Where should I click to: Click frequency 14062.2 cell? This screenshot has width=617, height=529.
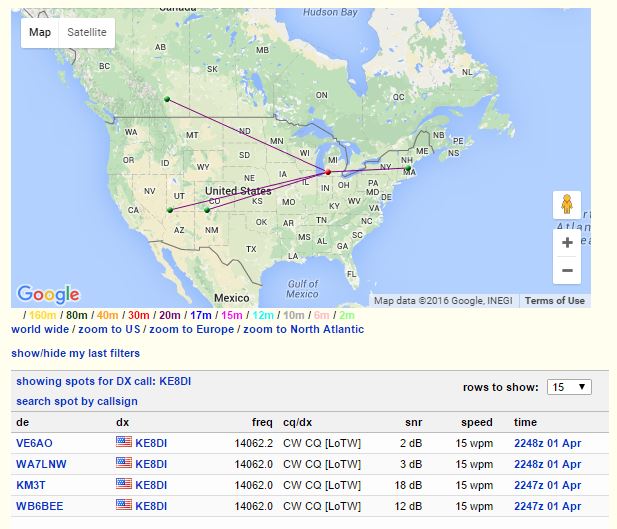pyautogui.click(x=253, y=443)
